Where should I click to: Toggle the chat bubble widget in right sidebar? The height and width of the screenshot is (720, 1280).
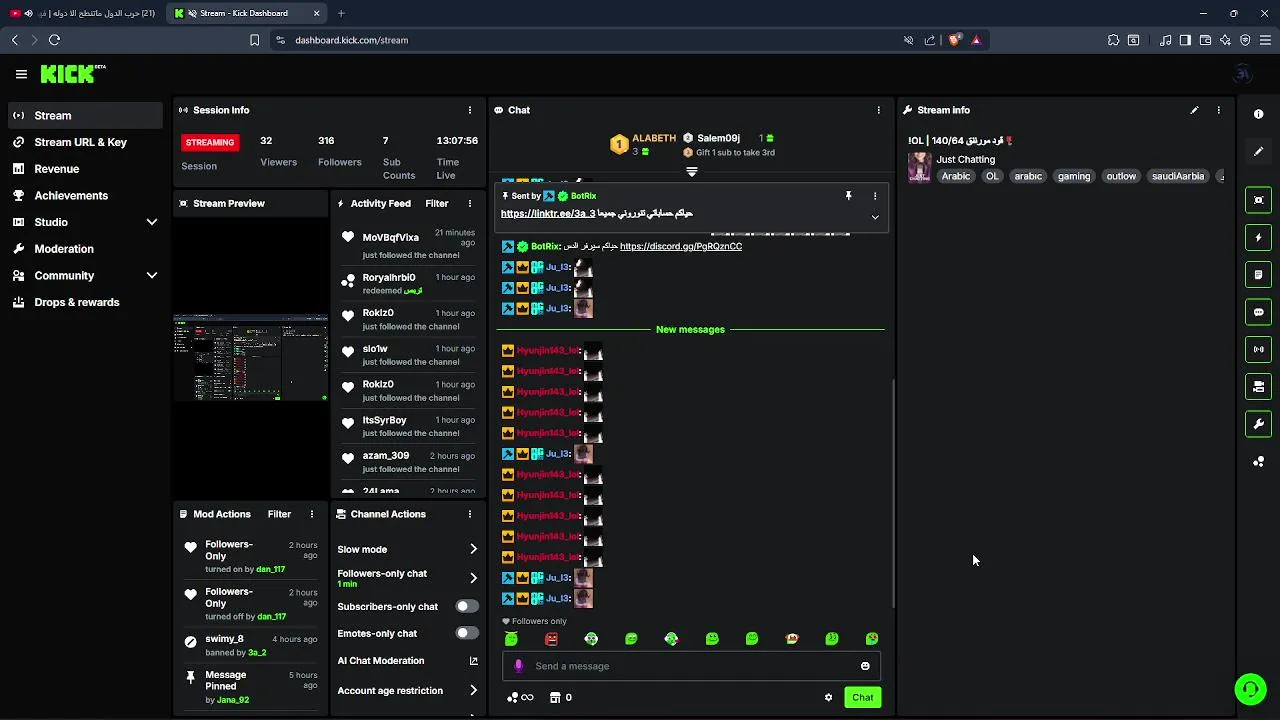pos(1259,312)
